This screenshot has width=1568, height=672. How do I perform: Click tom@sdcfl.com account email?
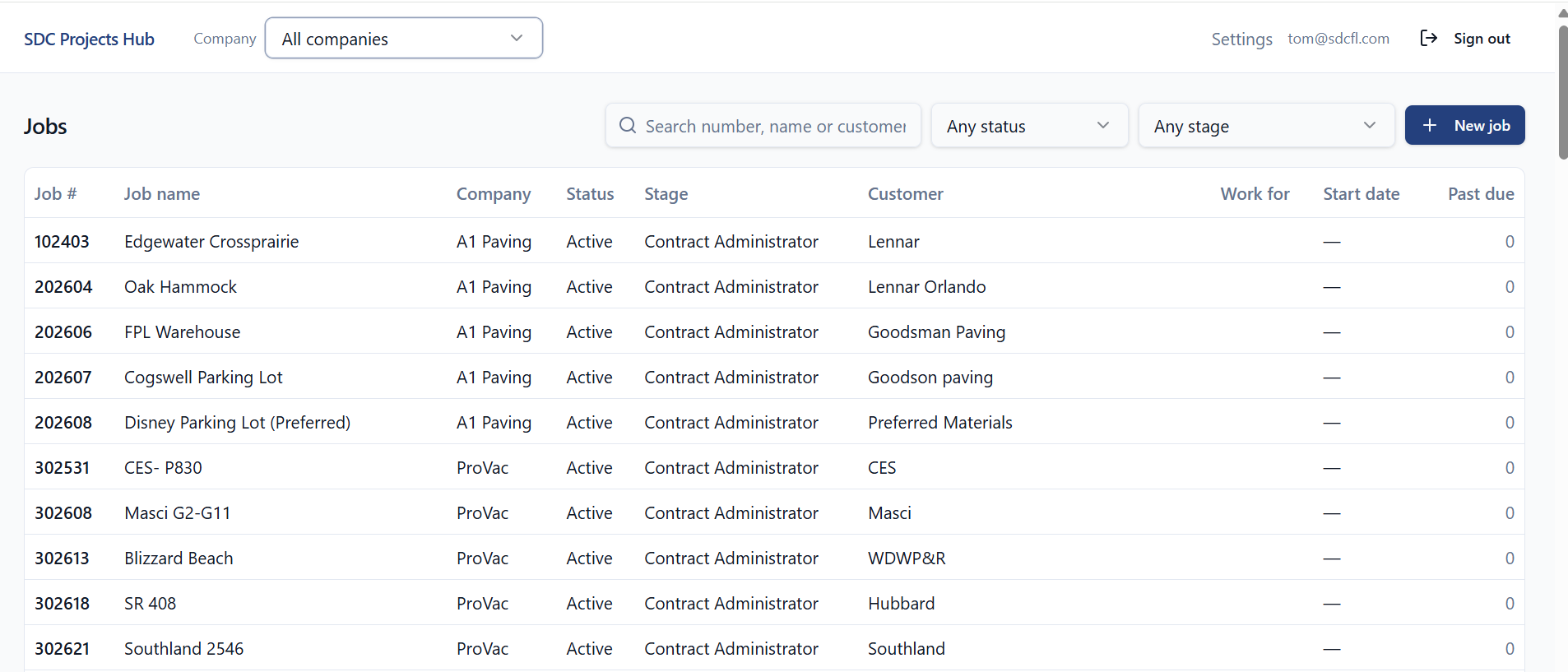click(1338, 38)
